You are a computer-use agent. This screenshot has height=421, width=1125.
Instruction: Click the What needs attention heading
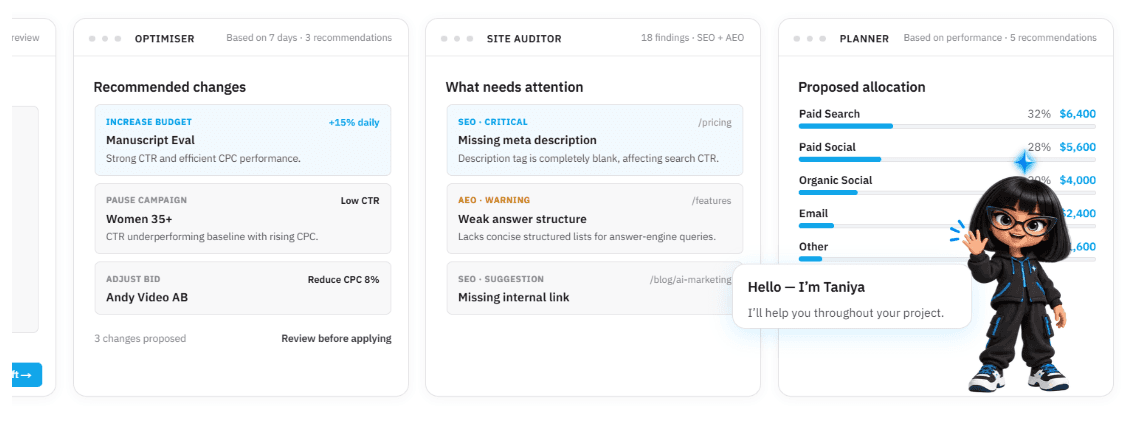[x=514, y=87]
